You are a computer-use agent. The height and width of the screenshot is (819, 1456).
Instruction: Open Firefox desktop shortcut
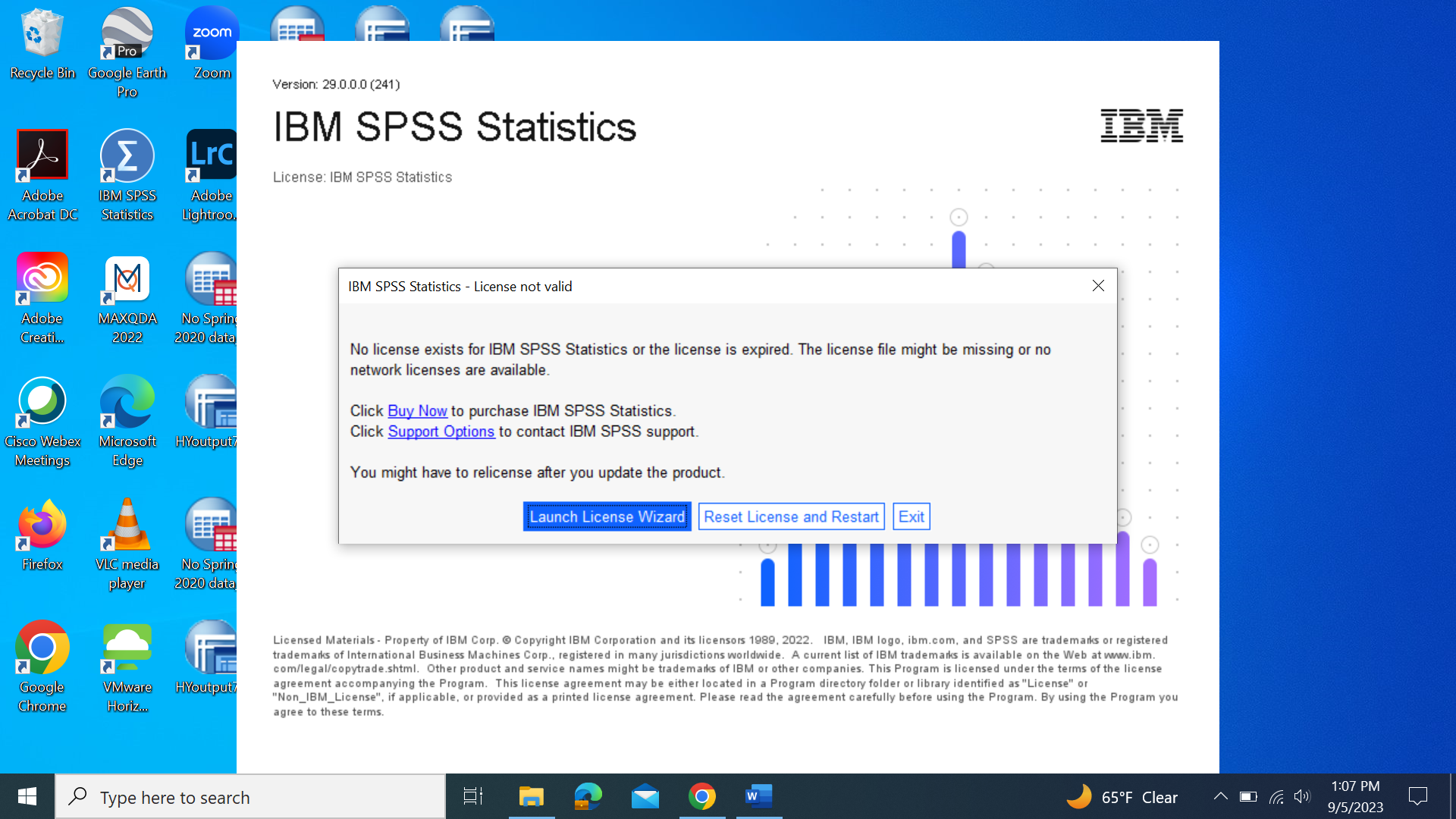pos(42,535)
